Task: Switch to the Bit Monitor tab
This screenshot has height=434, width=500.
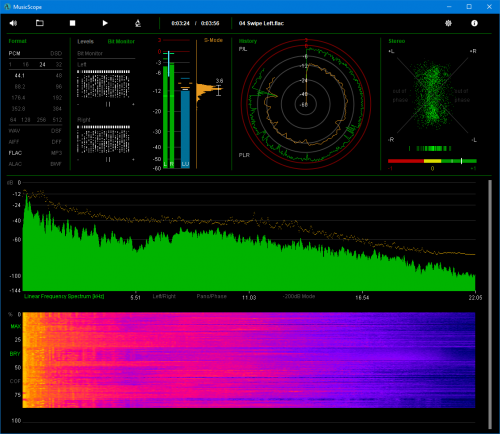Action: [121, 41]
